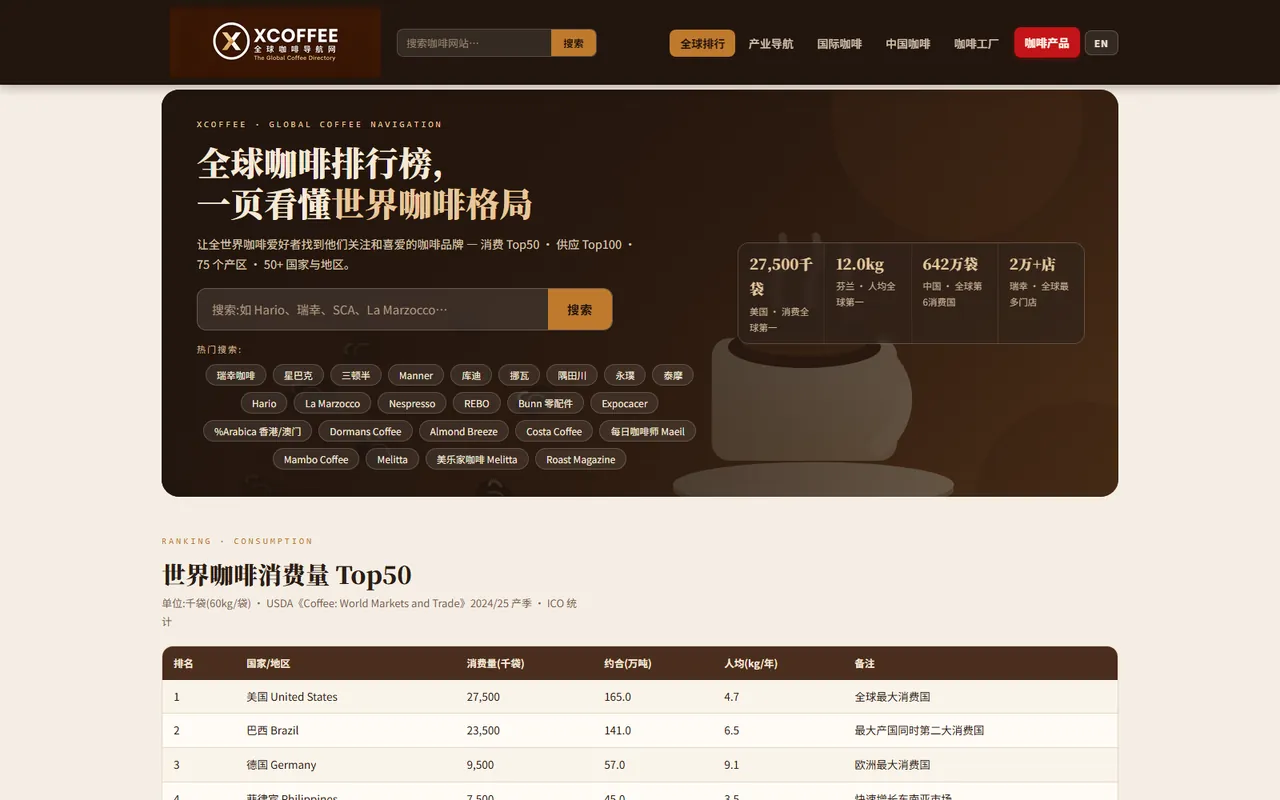Open the 全球排行 nav tab
The height and width of the screenshot is (800, 1280).
[x=702, y=43]
